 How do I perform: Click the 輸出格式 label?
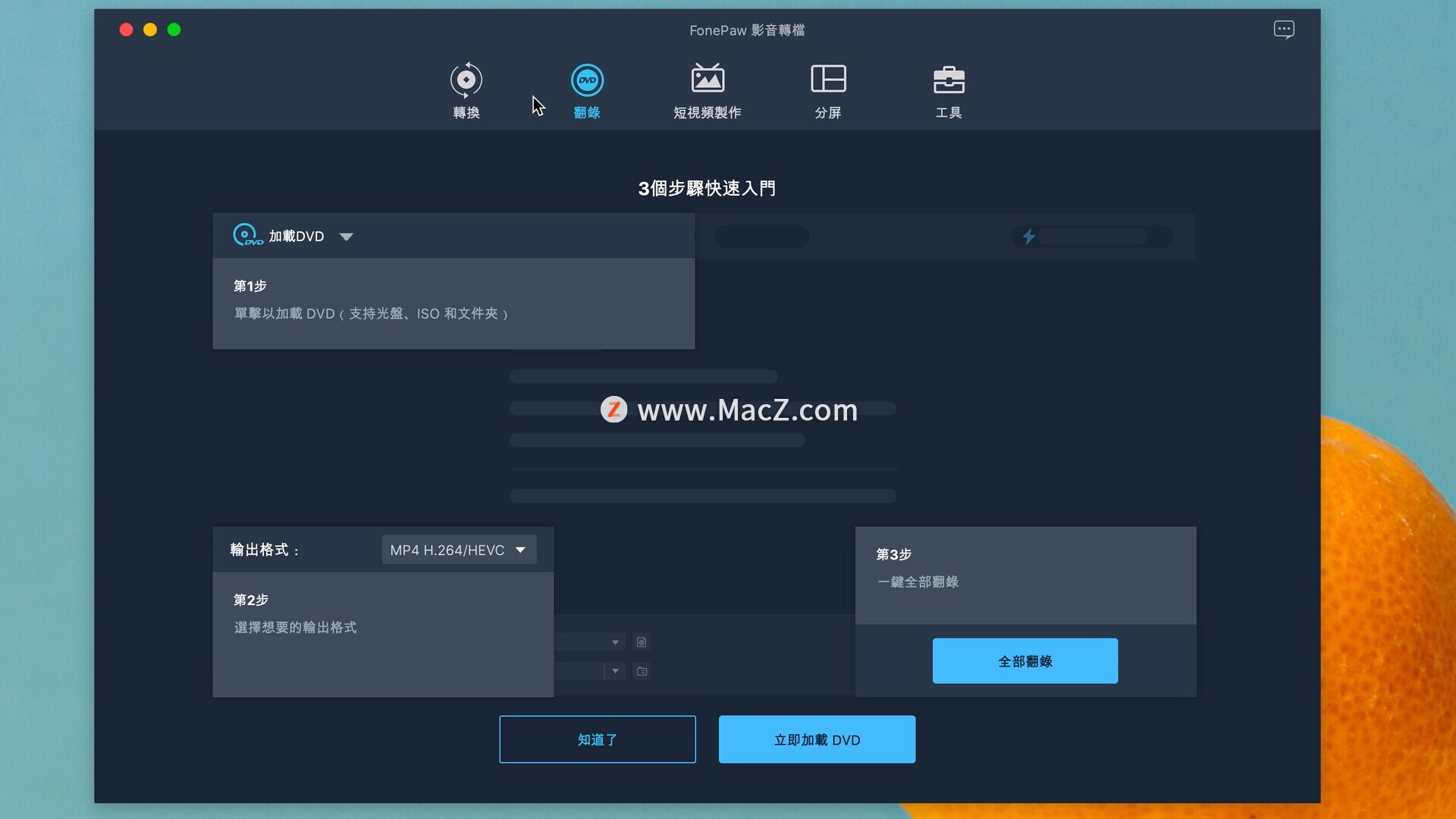(265, 550)
